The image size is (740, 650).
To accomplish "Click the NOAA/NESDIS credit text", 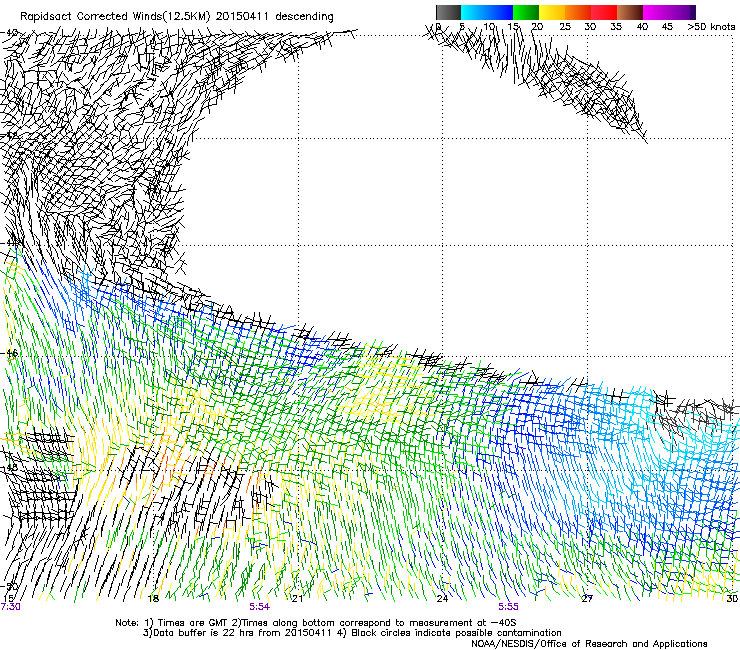I will tap(589, 643).
